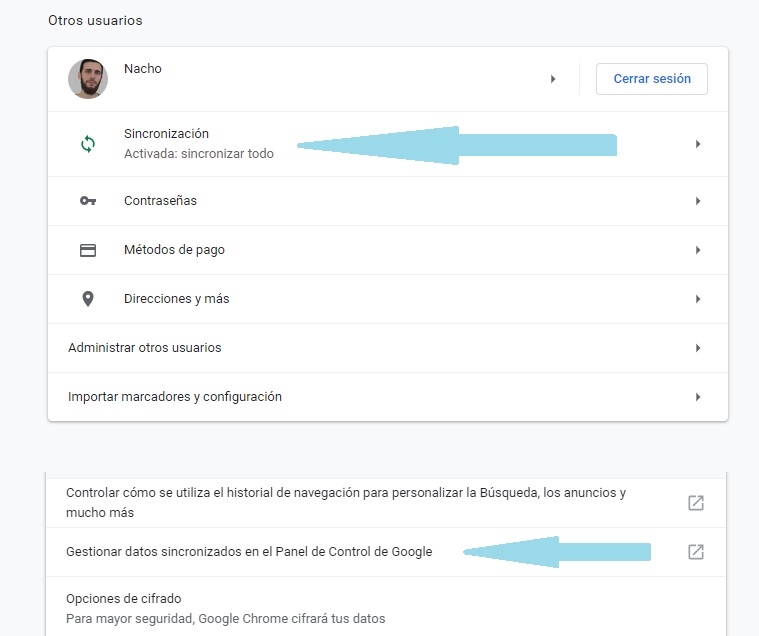Click 'Controlar cómo se utiliza el historial' text
The image size is (759, 636).
point(346,502)
